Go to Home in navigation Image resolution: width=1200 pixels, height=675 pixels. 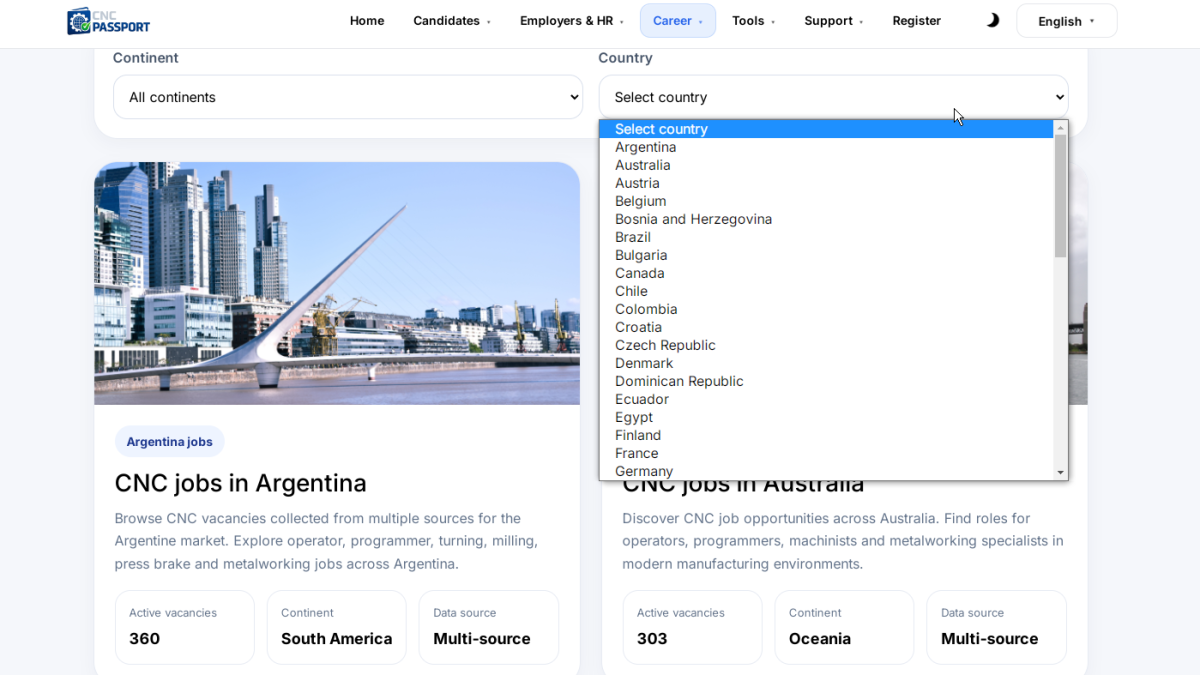click(x=367, y=21)
